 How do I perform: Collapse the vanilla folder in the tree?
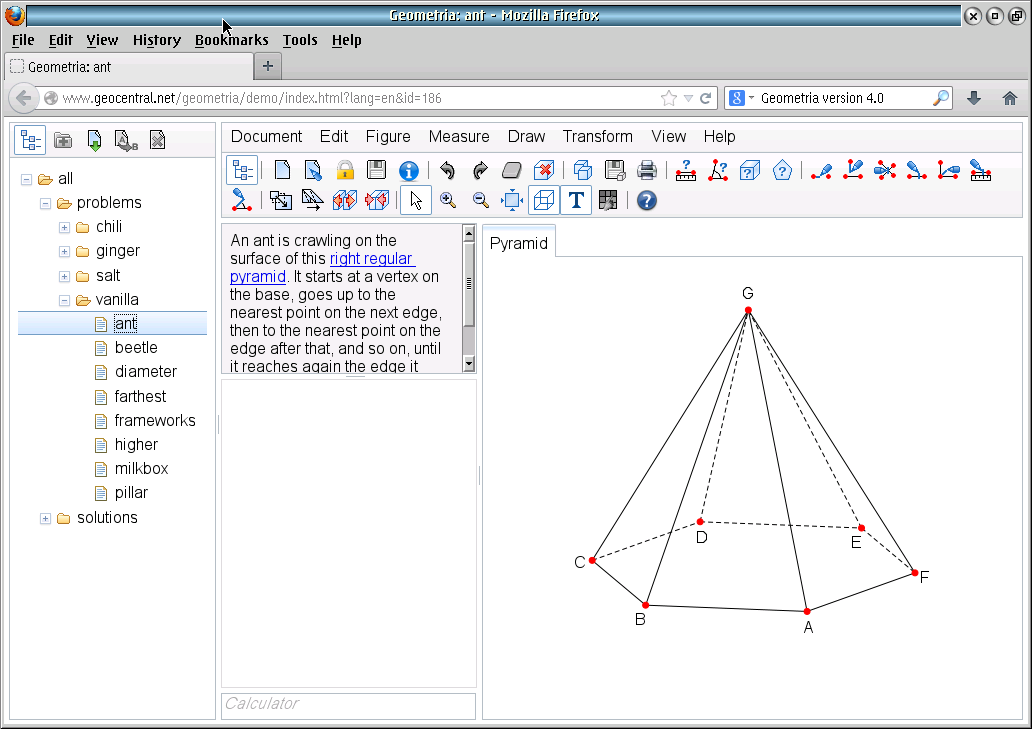click(x=64, y=299)
